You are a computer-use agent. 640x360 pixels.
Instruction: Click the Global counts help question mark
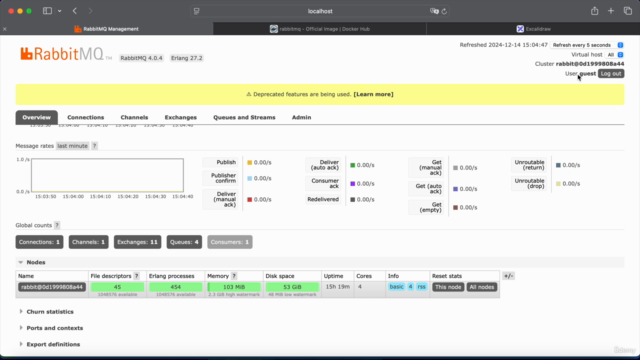[x=57, y=225]
